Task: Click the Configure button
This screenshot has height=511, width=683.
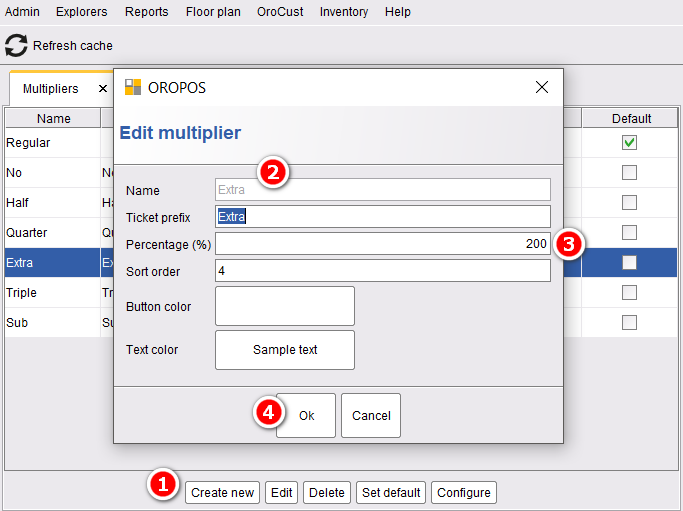Action: (x=463, y=493)
